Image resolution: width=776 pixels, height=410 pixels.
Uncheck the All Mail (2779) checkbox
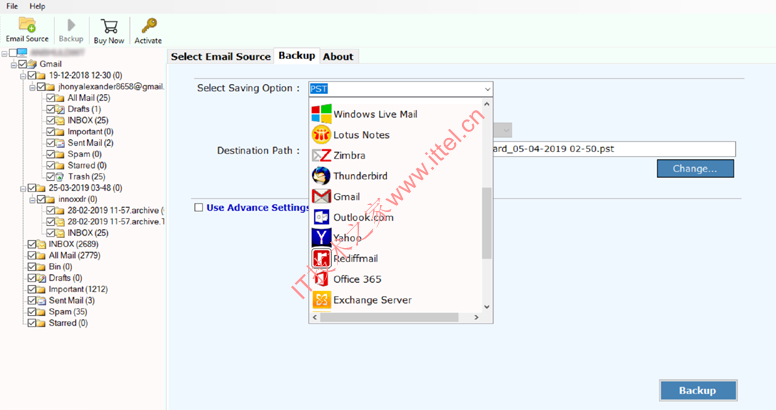click(x=32, y=256)
